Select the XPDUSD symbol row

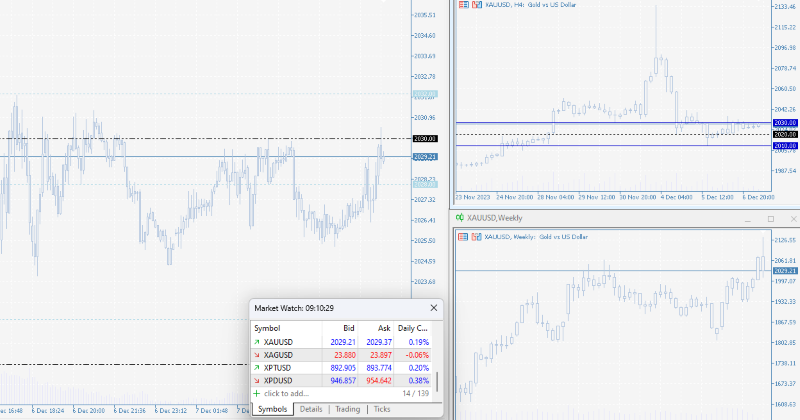tap(341, 381)
